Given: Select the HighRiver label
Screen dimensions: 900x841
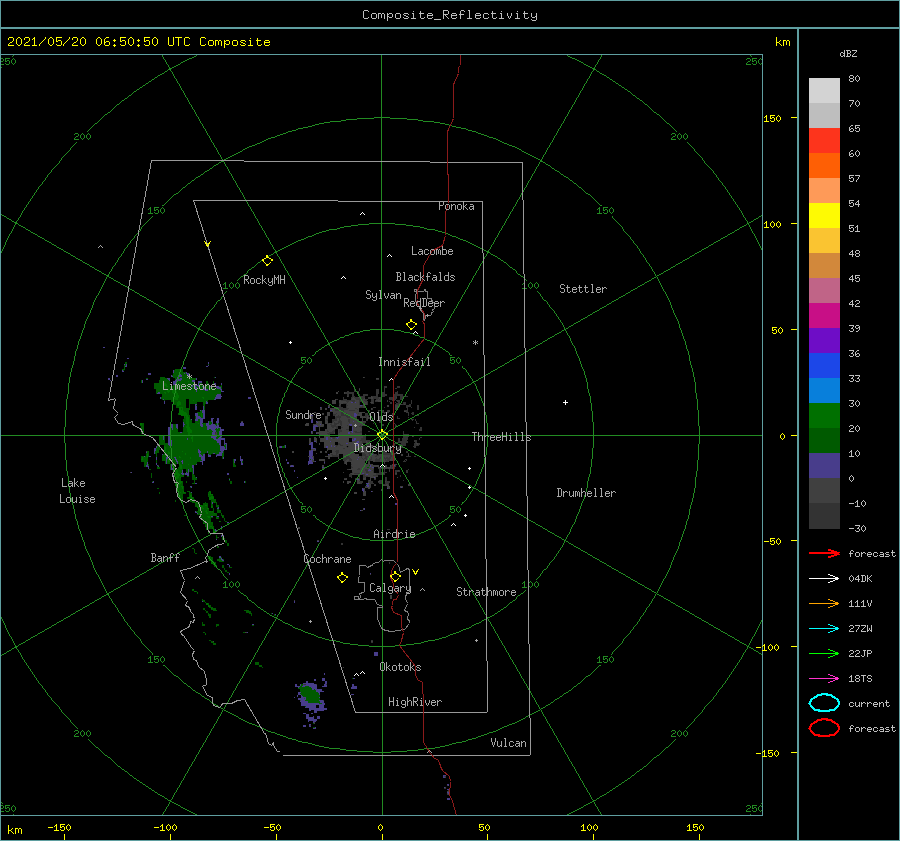Looking at the screenshot, I should (x=415, y=702).
